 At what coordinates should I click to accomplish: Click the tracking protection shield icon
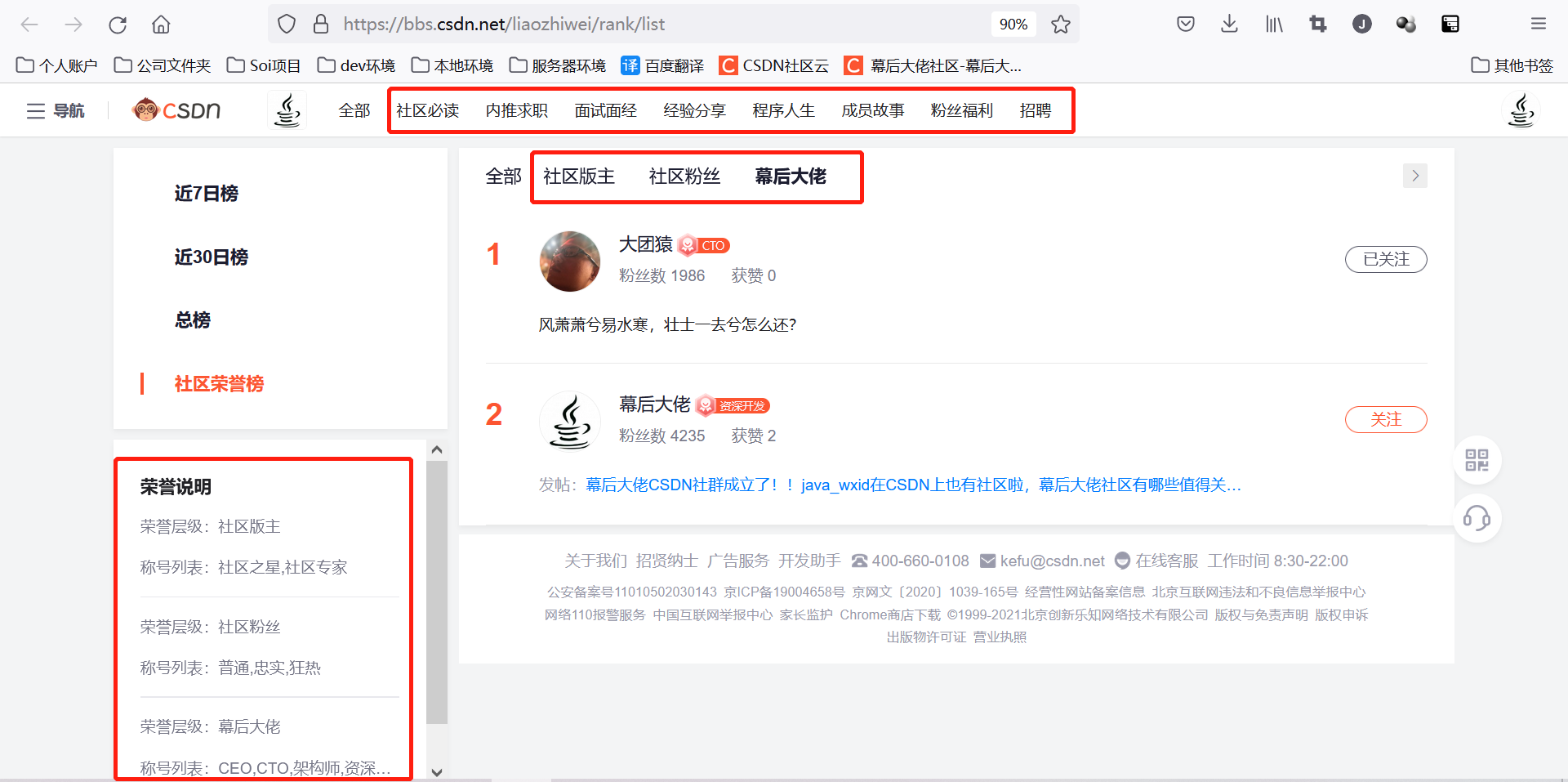287,24
